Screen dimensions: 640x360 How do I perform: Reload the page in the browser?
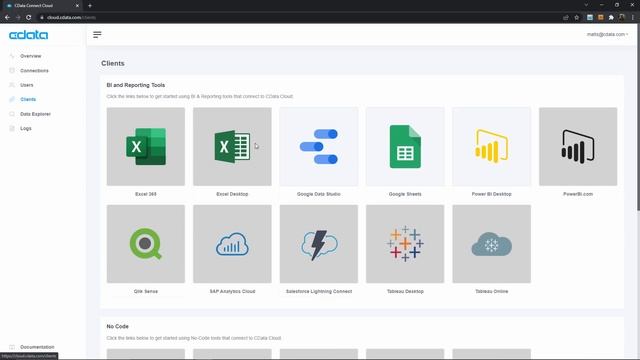click(29, 17)
